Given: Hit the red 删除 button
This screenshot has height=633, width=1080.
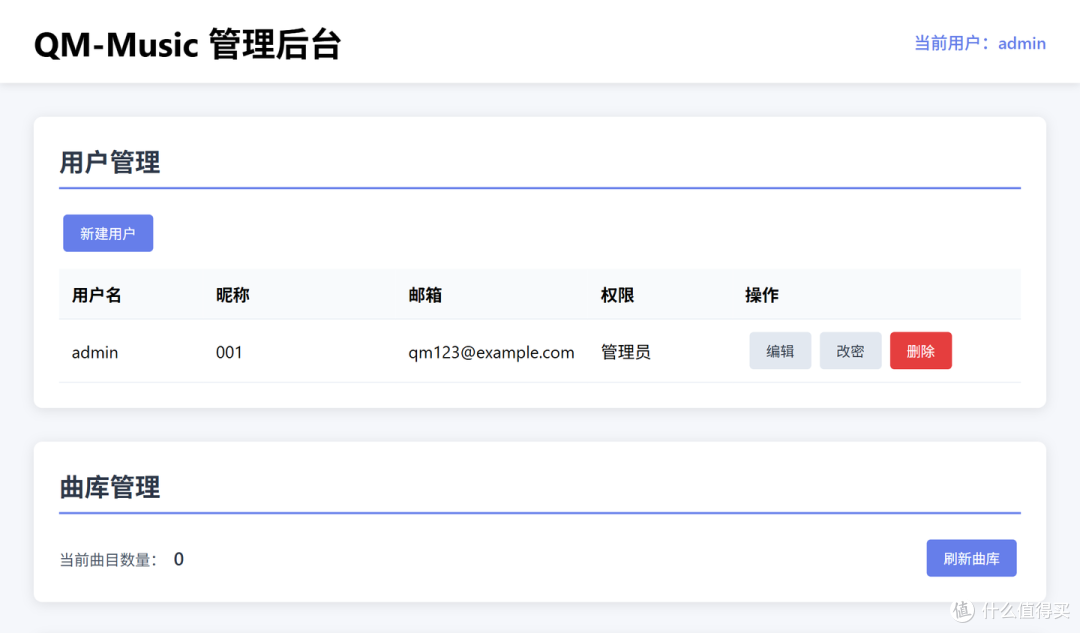Looking at the screenshot, I should pos(920,351).
